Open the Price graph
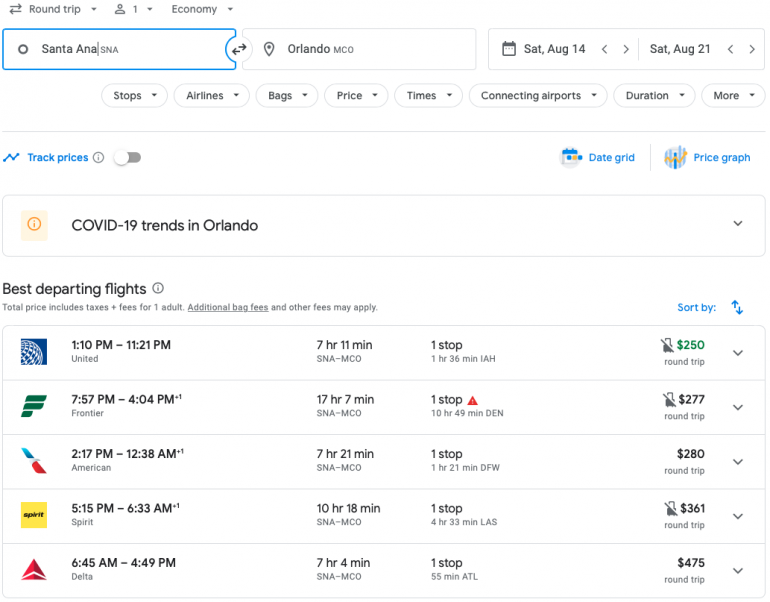The height and width of the screenshot is (602, 770). tap(708, 157)
